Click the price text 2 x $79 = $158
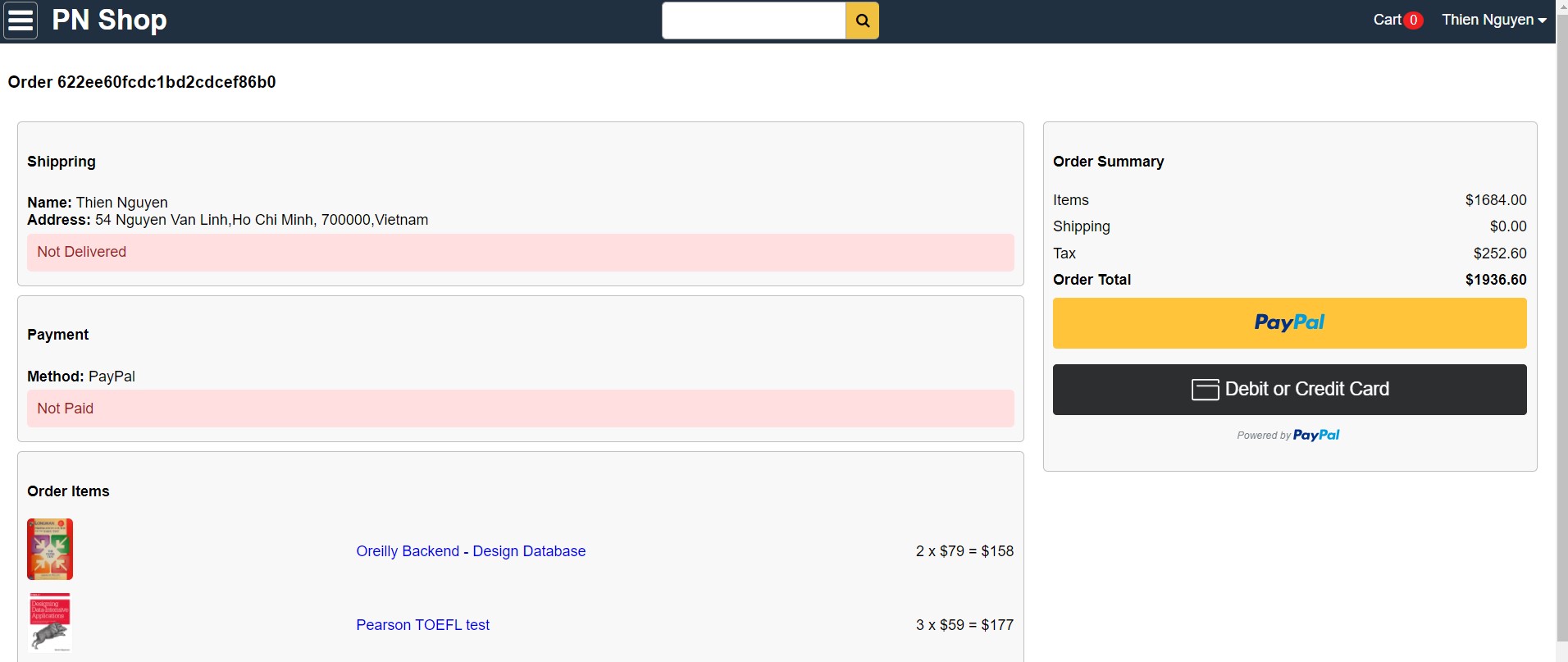 point(964,551)
